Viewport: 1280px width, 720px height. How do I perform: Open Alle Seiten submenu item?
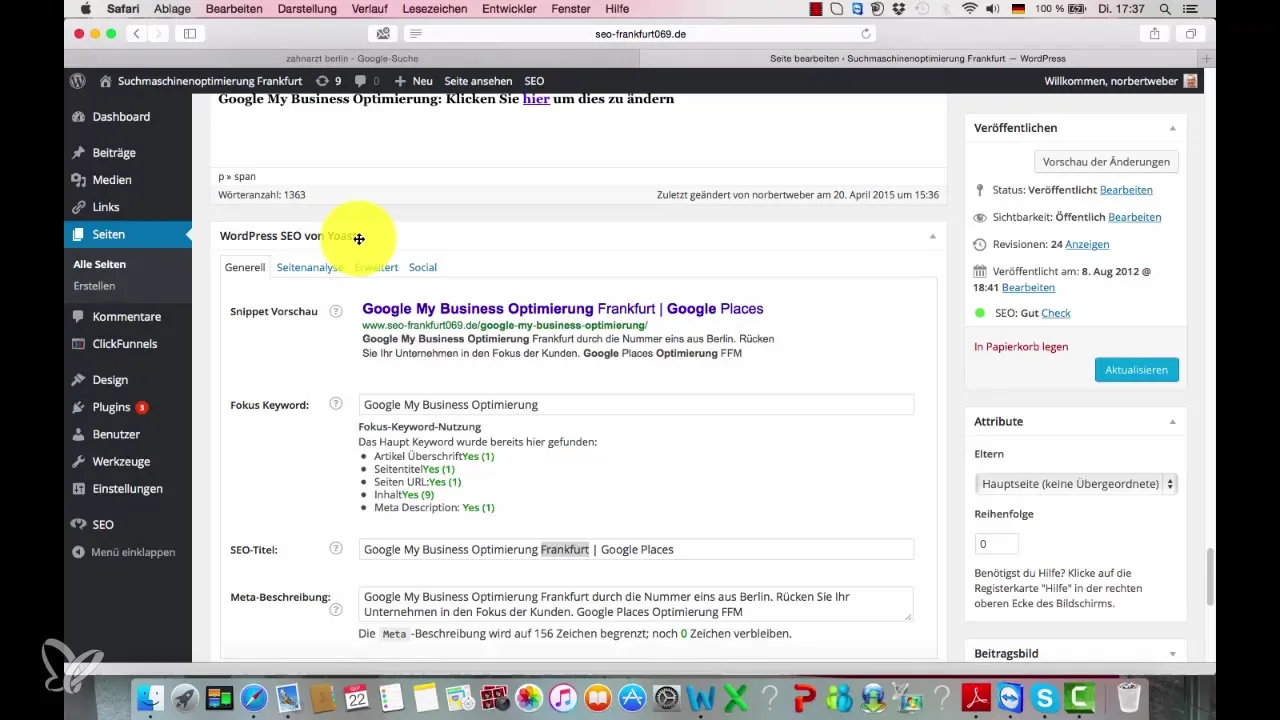(99, 264)
